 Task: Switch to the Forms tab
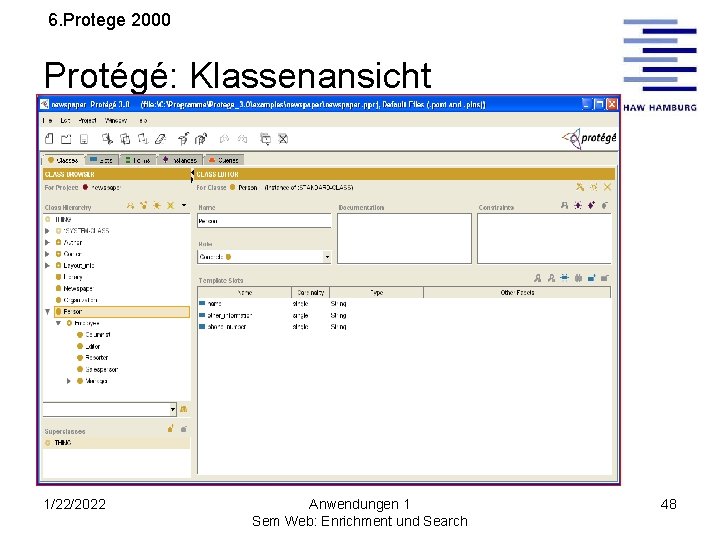137,160
